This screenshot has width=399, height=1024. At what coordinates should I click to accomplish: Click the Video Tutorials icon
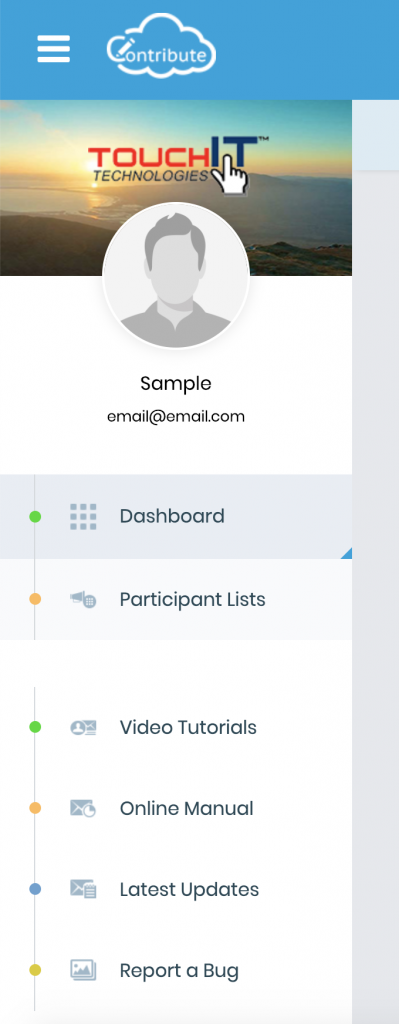pyautogui.click(x=83, y=728)
